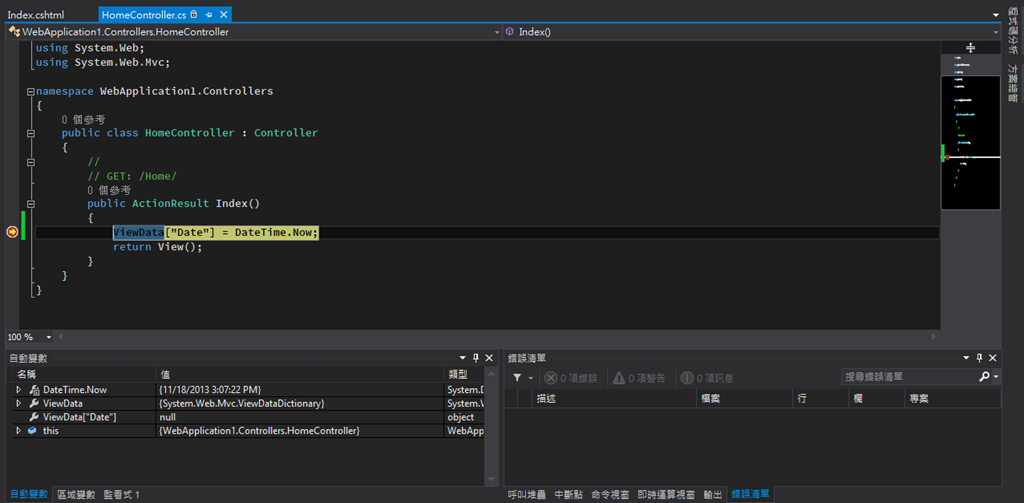Open the 方案總管 side tab
Screen dimensions: 1024x503
point(1013,83)
